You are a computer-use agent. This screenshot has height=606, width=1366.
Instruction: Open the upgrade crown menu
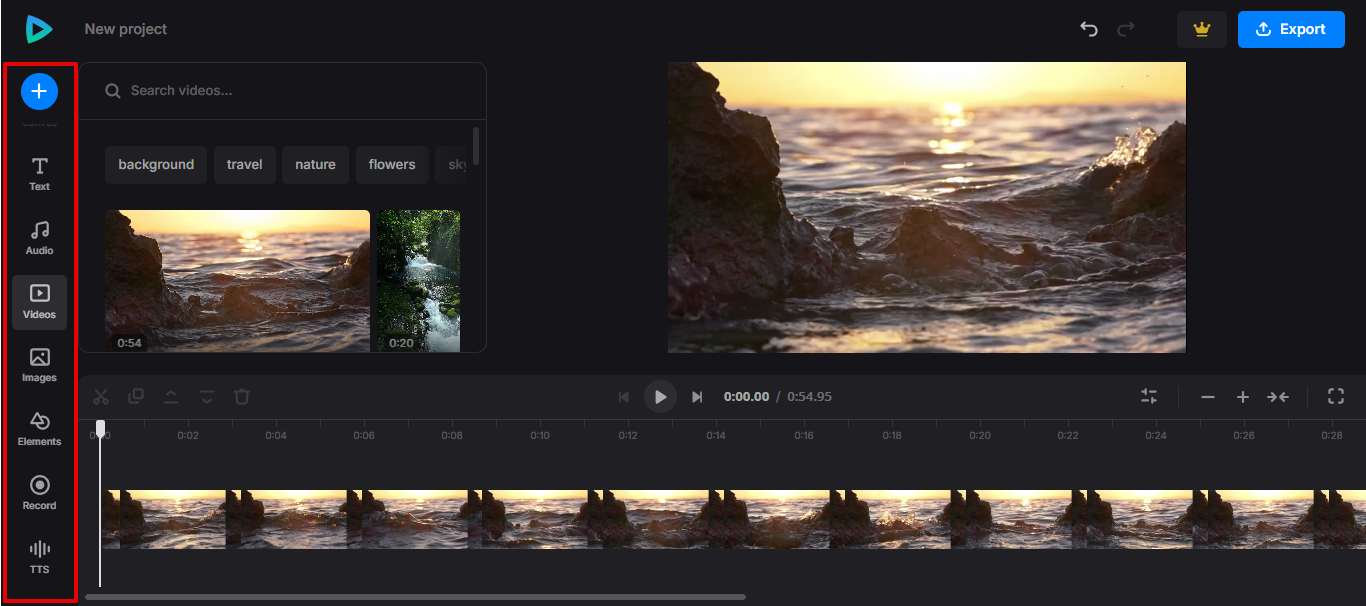pos(1201,29)
